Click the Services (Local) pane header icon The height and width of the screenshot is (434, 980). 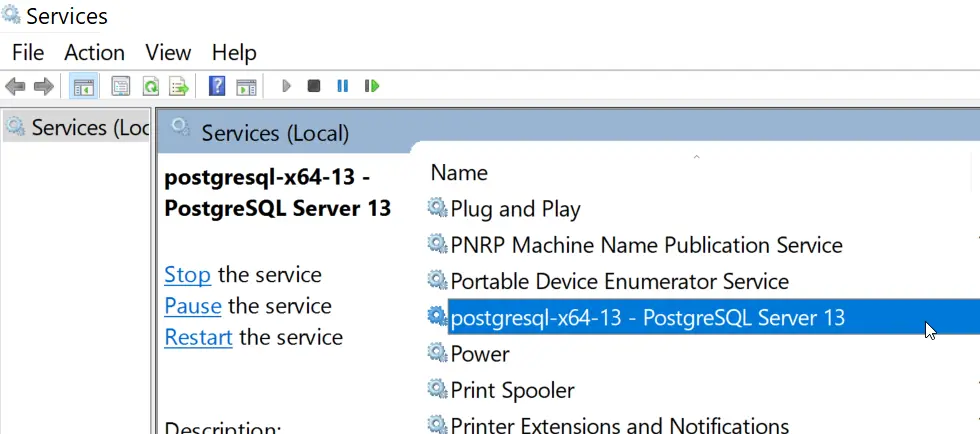click(181, 128)
